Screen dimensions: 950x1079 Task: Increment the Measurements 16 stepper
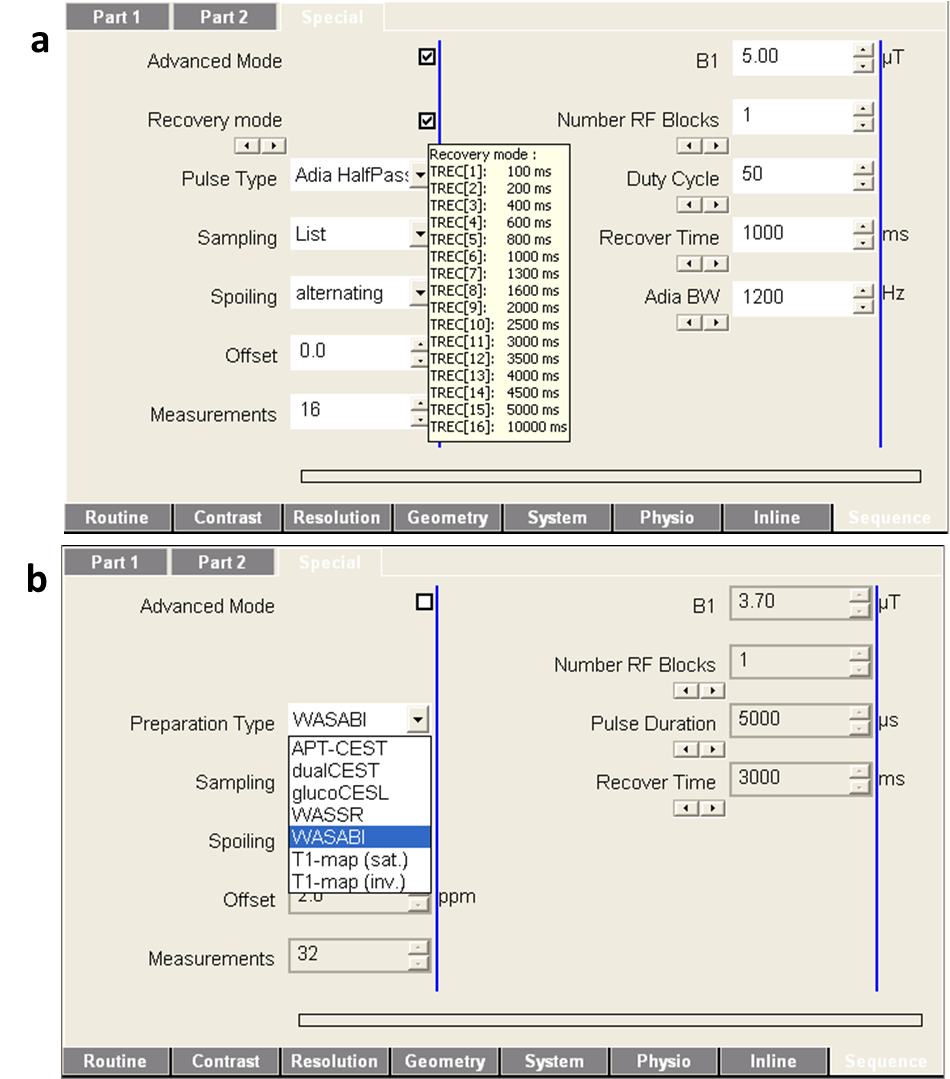pos(420,405)
